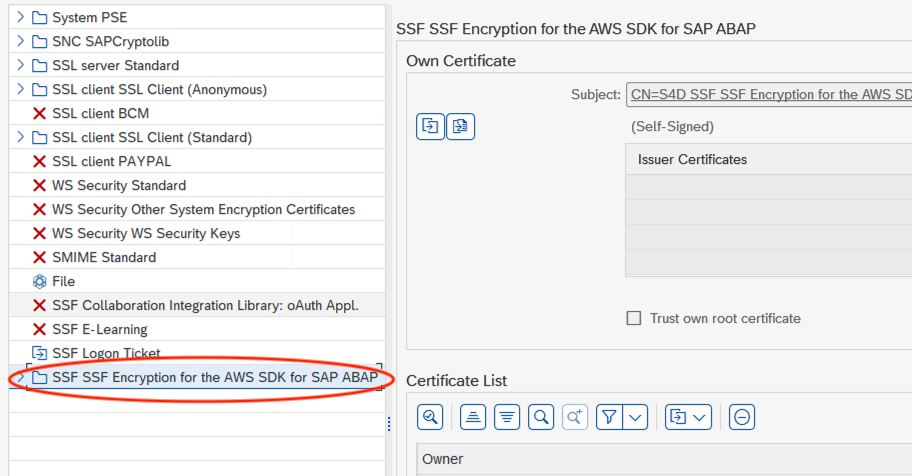Click the red X icon beside SSF E-Learning
The width and height of the screenshot is (912, 476).
tap(40, 329)
